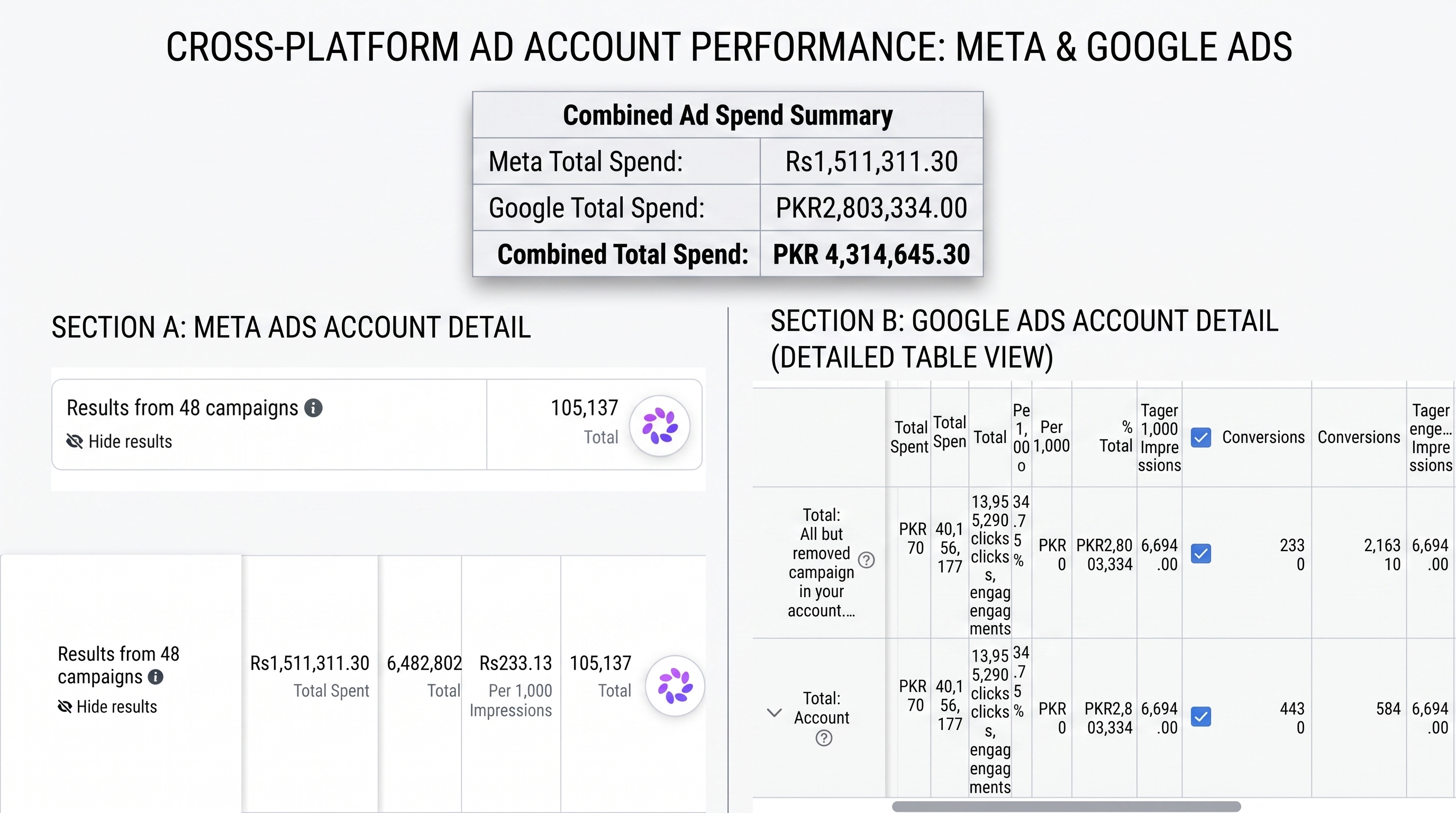The width and height of the screenshot is (1456, 813).
Task: Uncheck checkbox in 'Total: Account' row
Action: click(x=1200, y=717)
